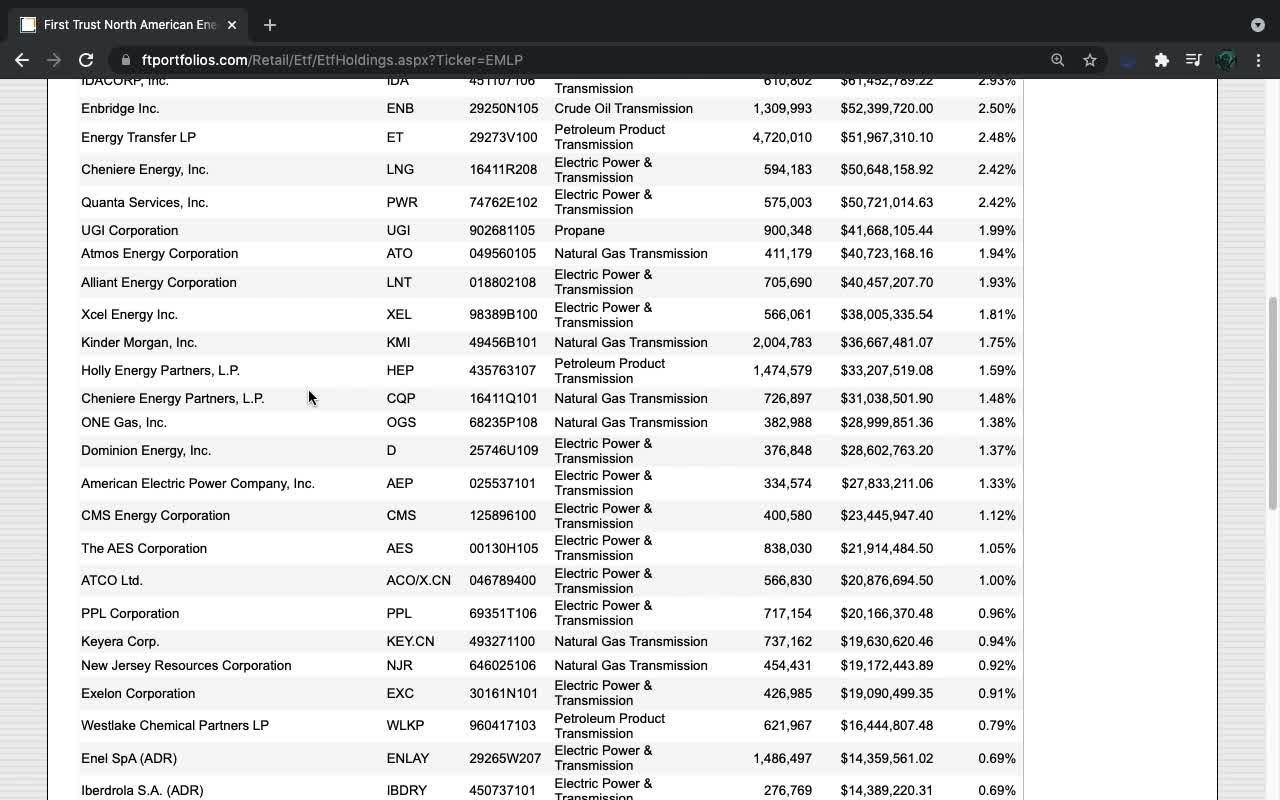Click the LNG ticker symbol

coord(400,169)
